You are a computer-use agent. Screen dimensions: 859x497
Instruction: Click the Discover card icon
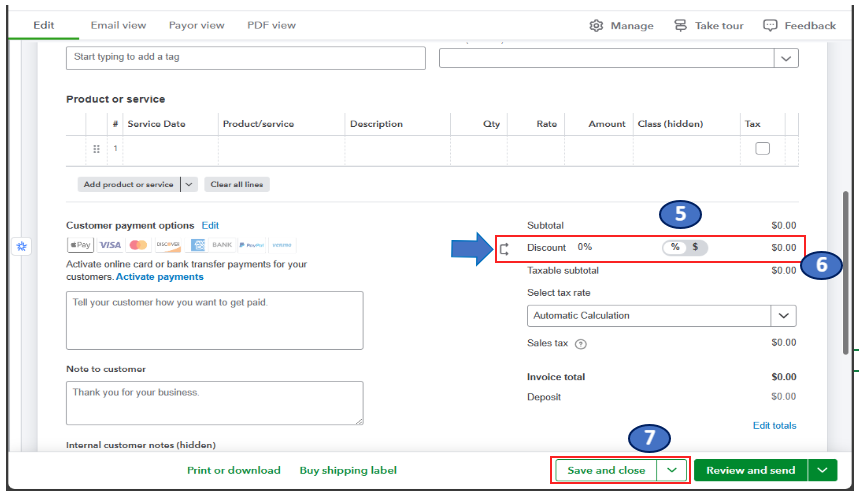168,245
